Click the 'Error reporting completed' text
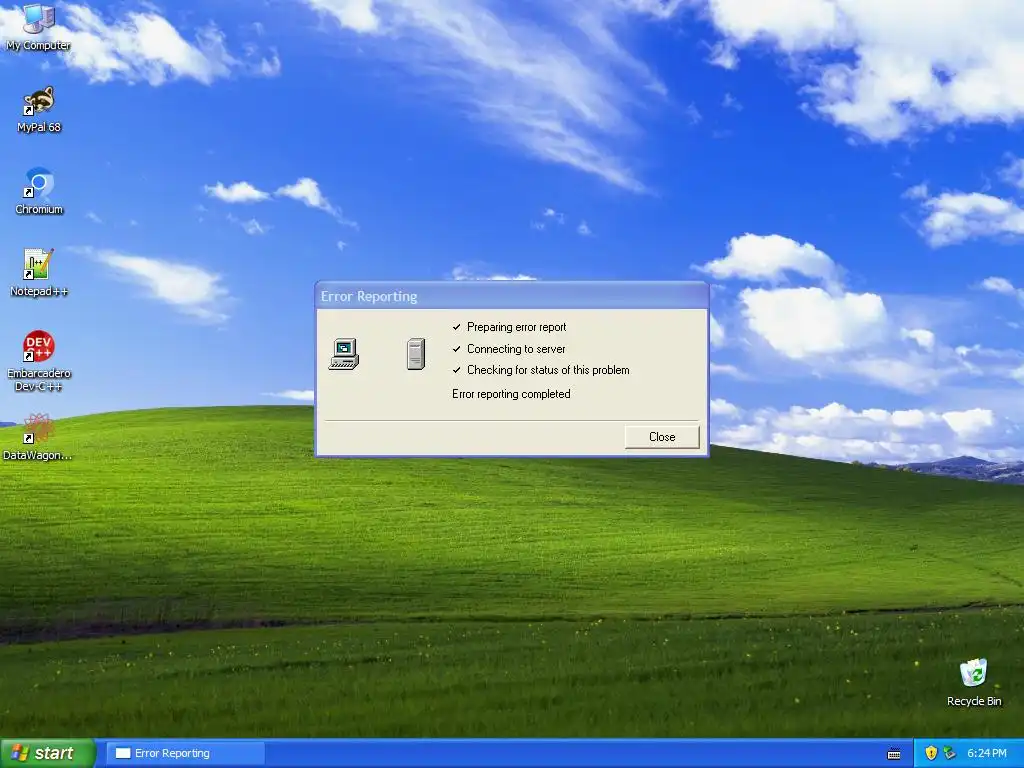 (x=511, y=394)
